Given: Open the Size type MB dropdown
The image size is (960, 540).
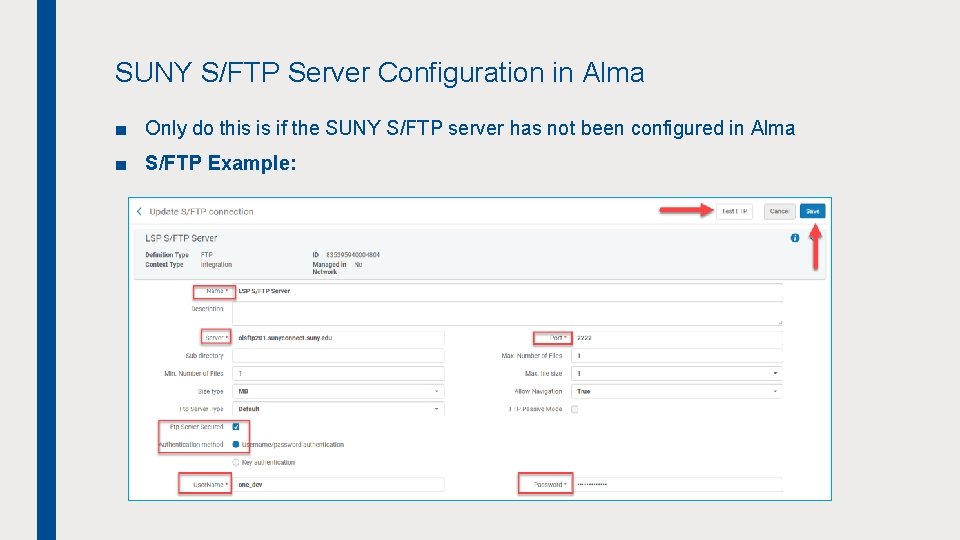Looking at the screenshot, I should [339, 391].
